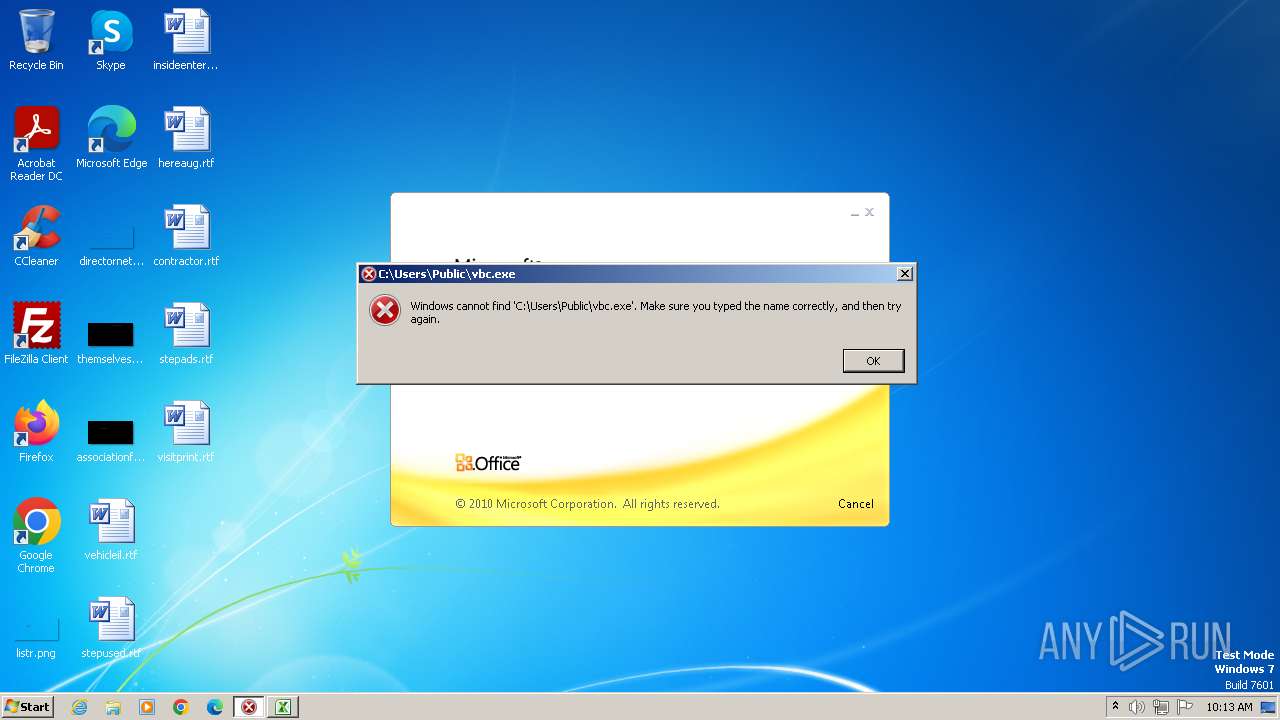Select CCleaner desktop shortcut
1280x720 pixels.
point(36,237)
